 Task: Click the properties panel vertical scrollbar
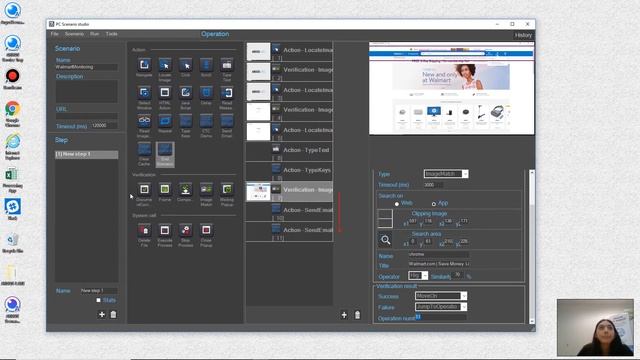click(532, 247)
